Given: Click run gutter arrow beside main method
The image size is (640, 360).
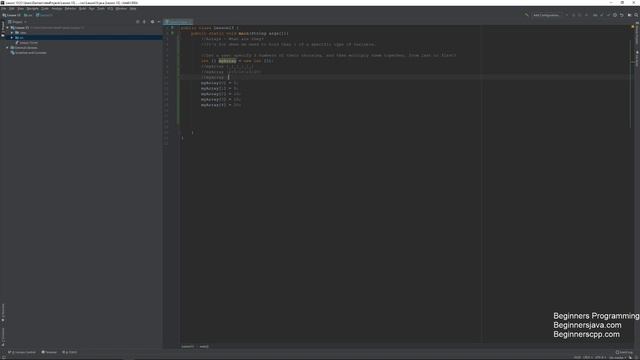Looking at the screenshot, I should tap(172, 33).
